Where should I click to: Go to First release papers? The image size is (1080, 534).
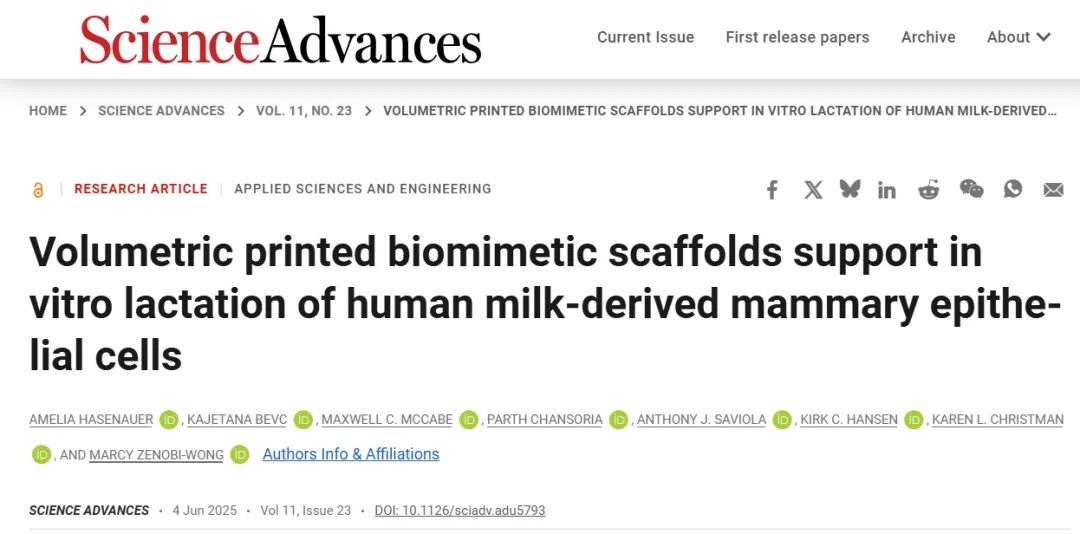pos(797,37)
